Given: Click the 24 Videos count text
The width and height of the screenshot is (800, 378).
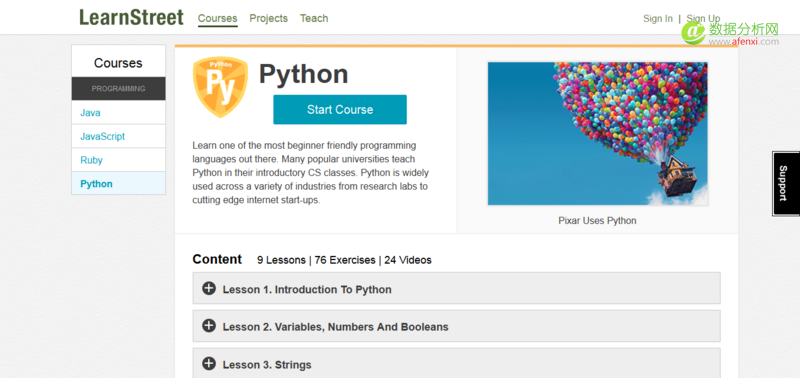Looking at the screenshot, I should [x=408, y=260].
